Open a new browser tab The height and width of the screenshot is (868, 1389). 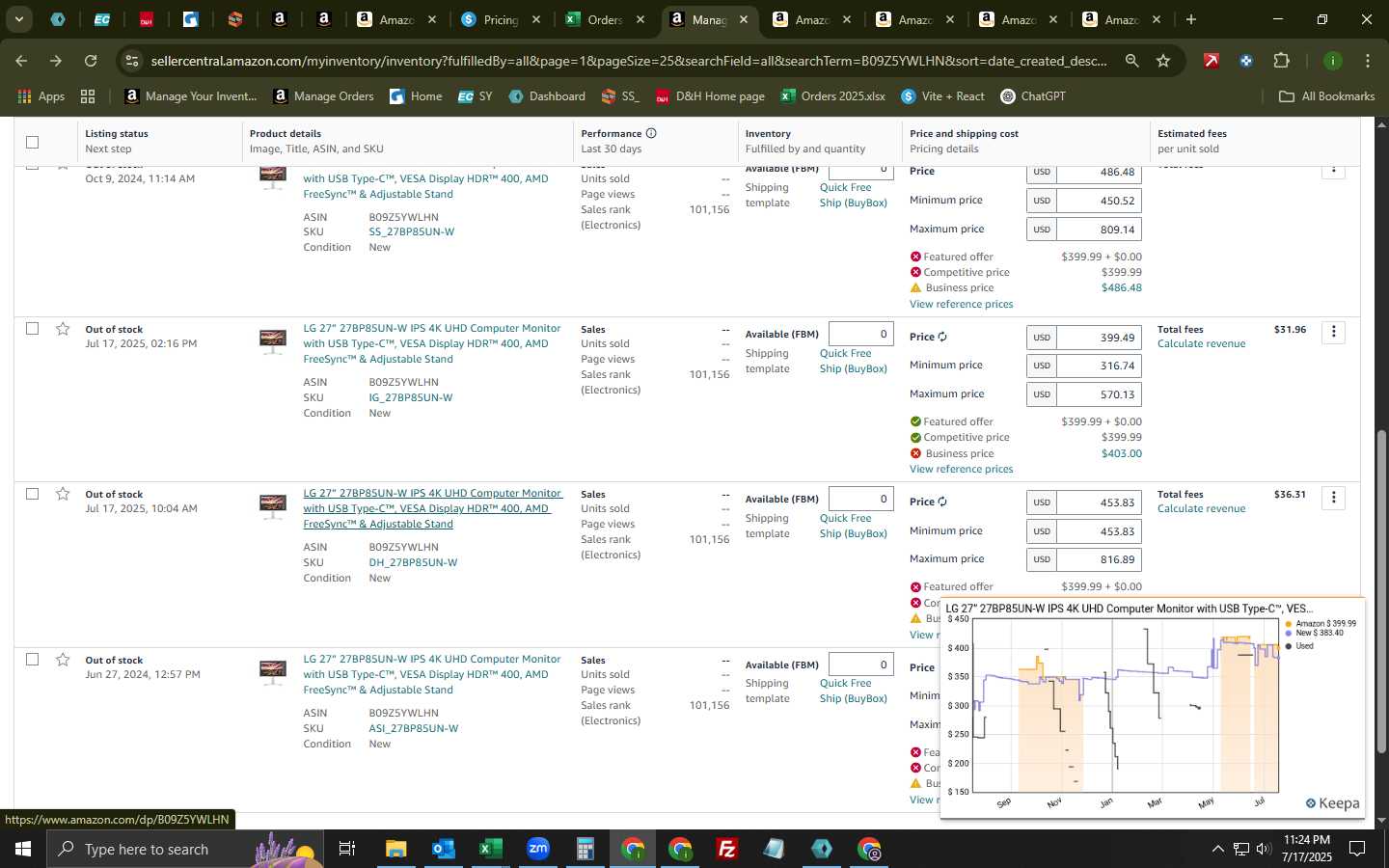pyautogui.click(x=1191, y=19)
